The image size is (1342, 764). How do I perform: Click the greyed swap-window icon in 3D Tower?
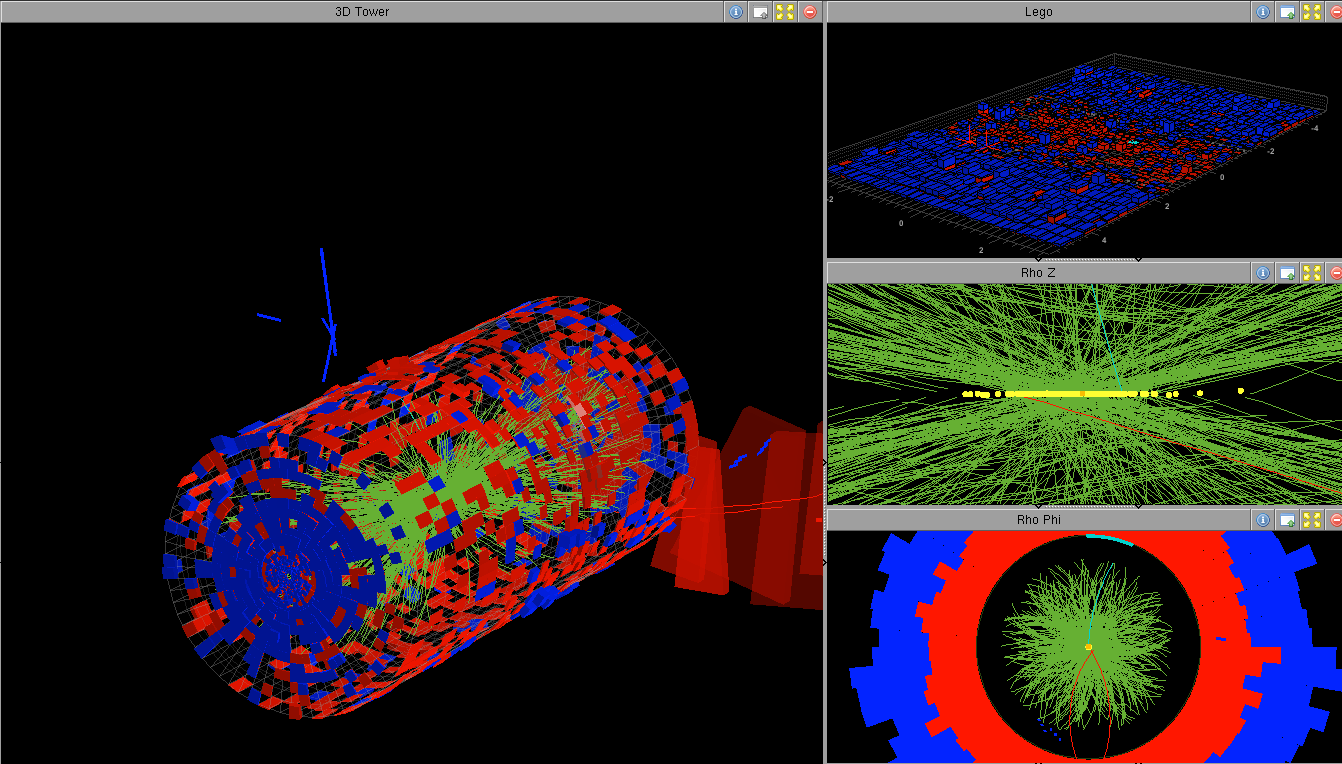point(761,12)
